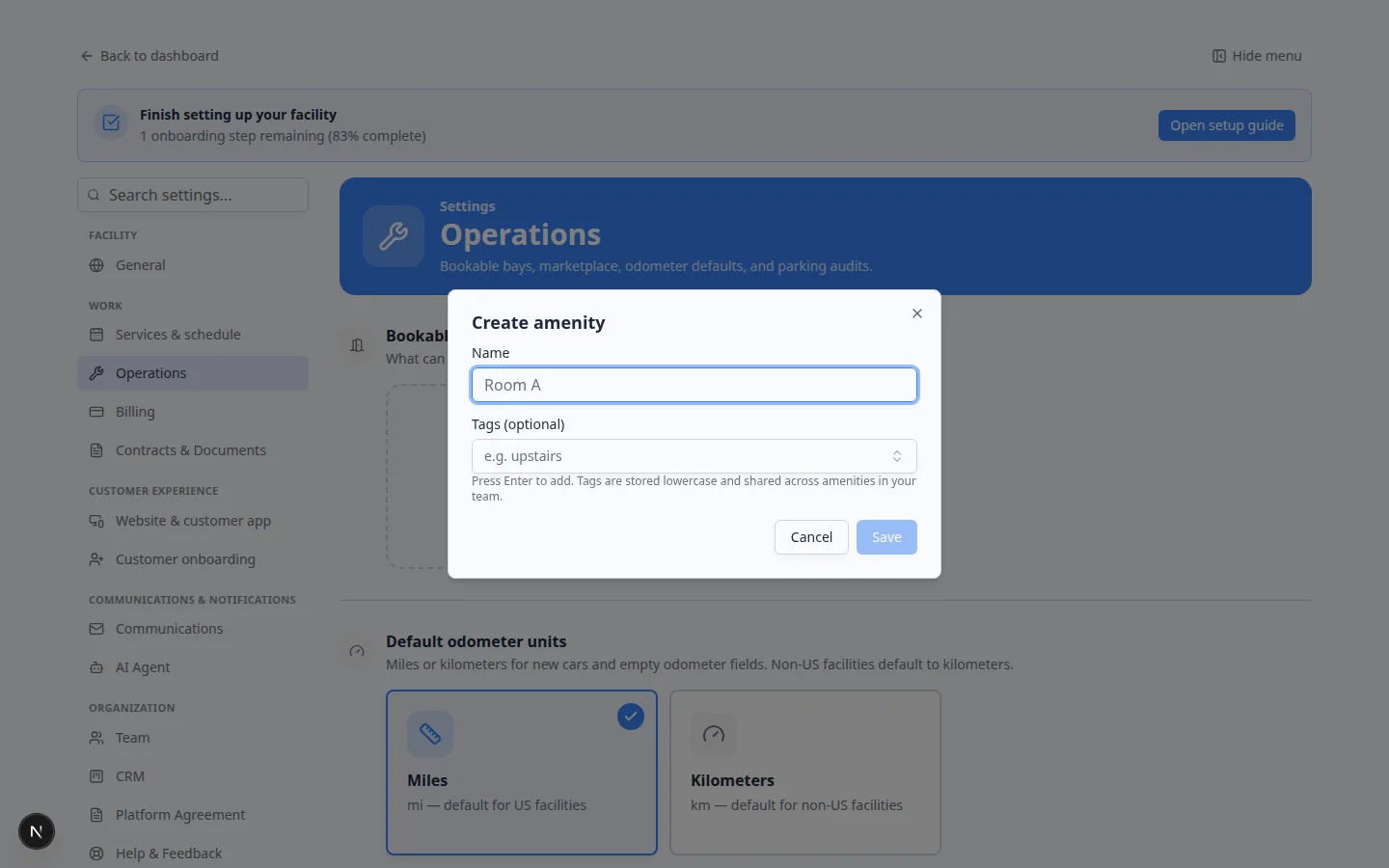
Task: Click the Platform Agreement file icon
Action: click(x=96, y=815)
